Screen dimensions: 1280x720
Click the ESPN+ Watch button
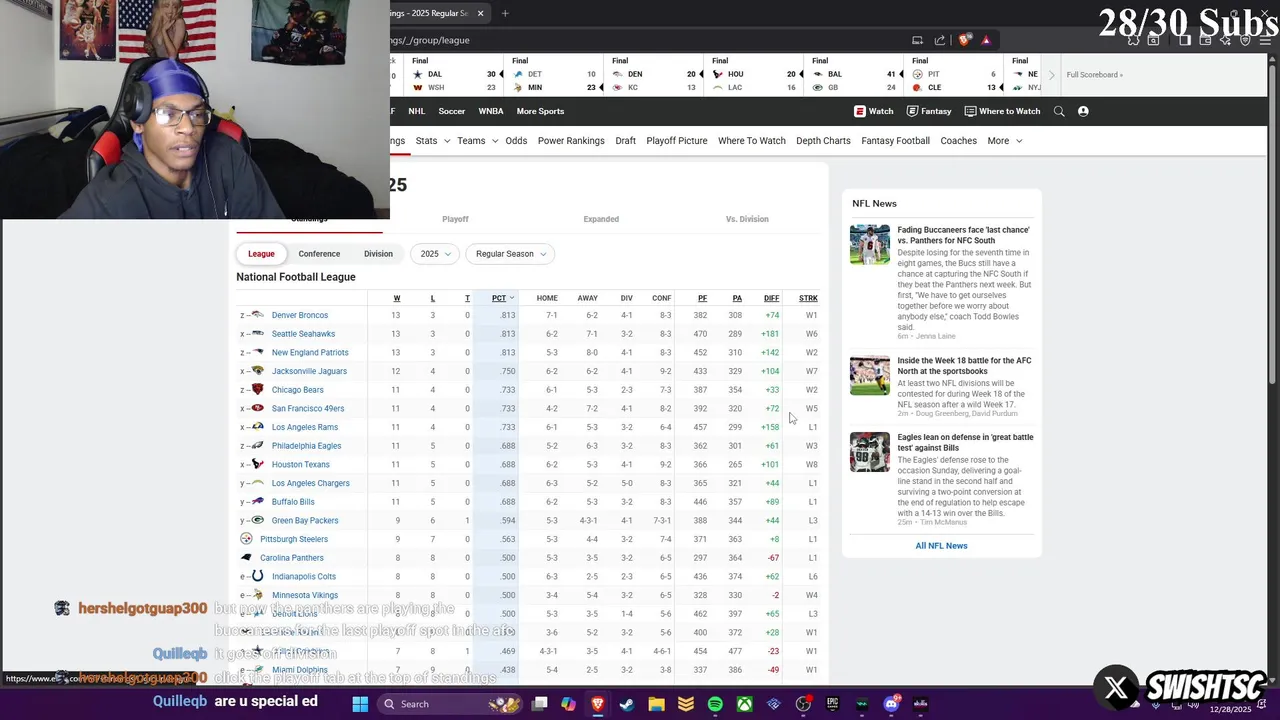click(x=874, y=111)
